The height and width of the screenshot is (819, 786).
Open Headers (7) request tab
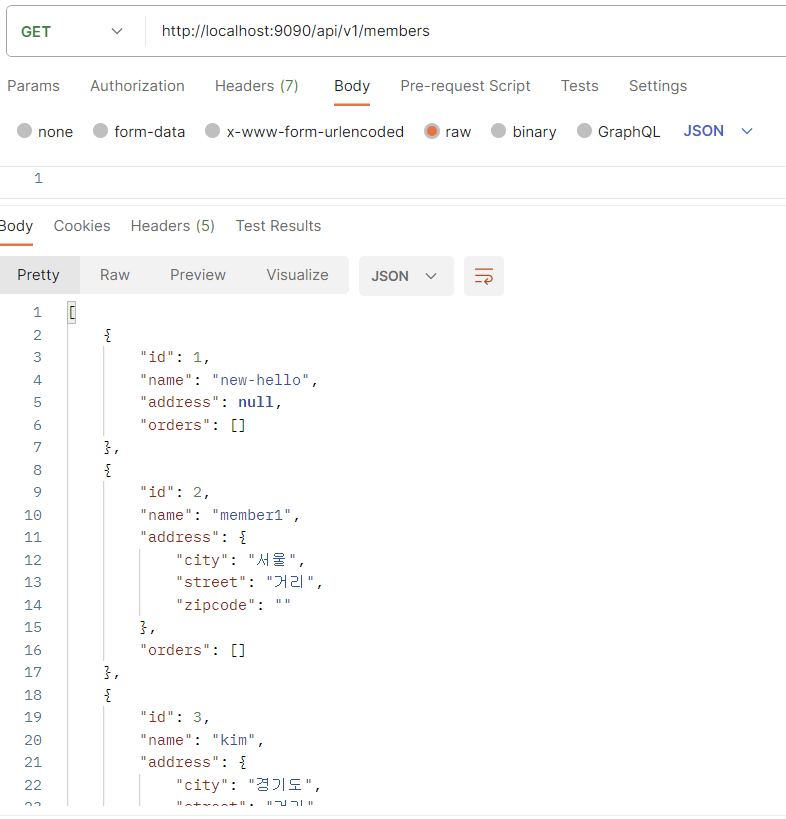256,86
